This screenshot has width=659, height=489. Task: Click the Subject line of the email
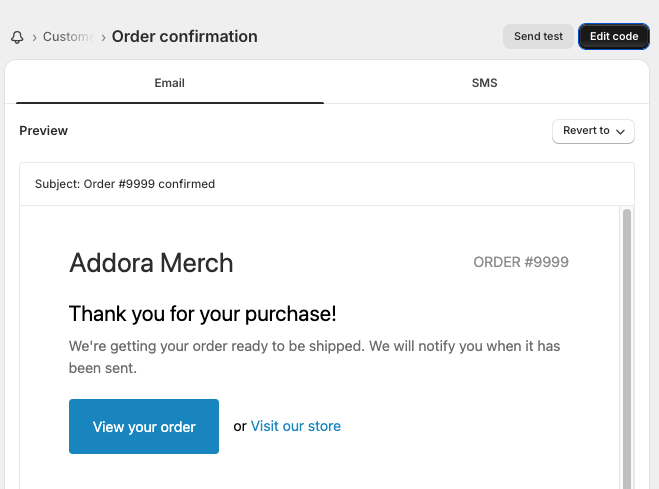point(125,184)
